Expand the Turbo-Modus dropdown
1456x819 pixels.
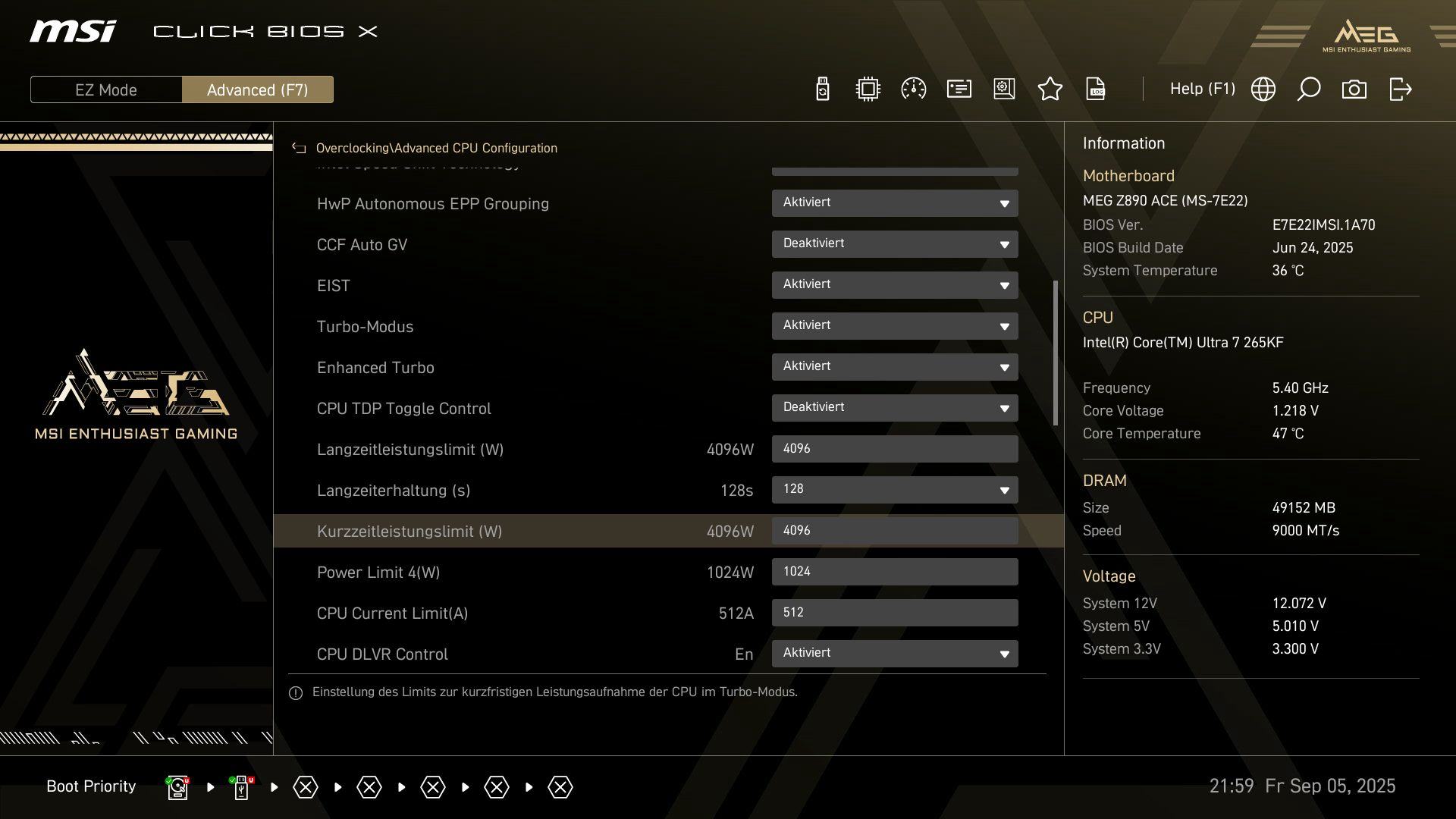[x=894, y=326]
